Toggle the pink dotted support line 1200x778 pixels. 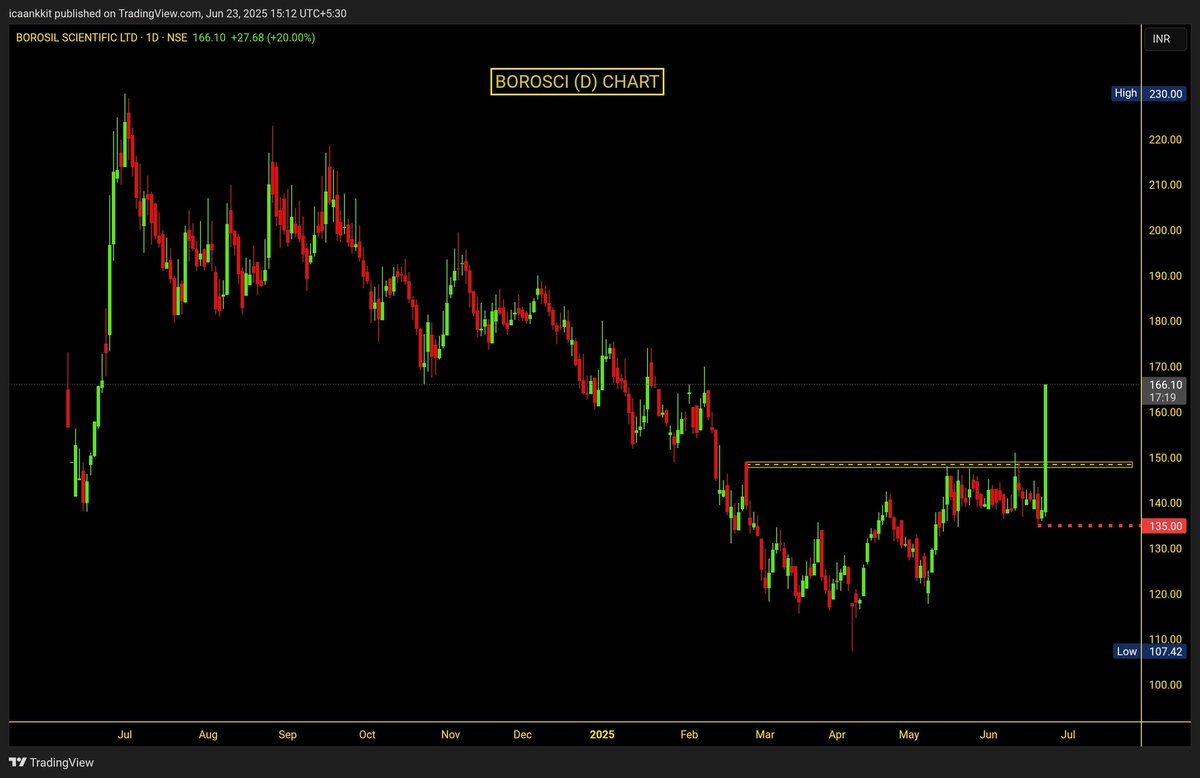pos(1090,524)
